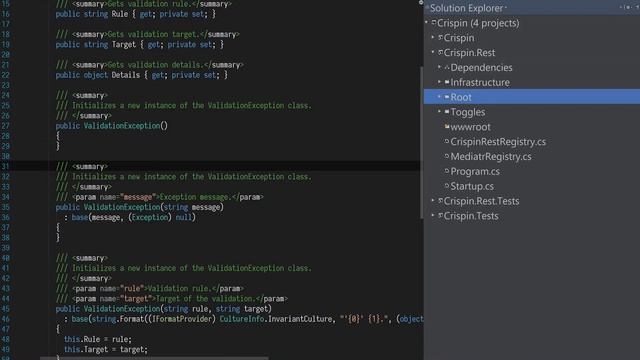Click line number 31 in gutter
640x360 pixels.
[x=5, y=167]
